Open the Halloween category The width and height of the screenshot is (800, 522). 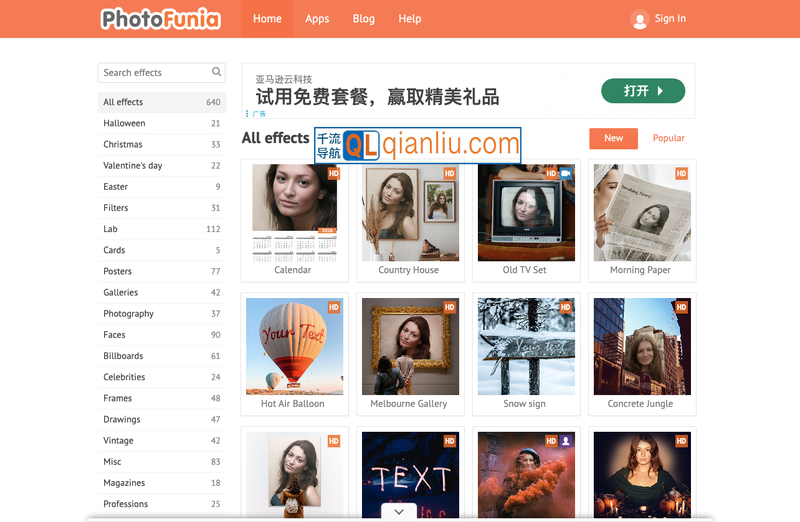point(162,123)
